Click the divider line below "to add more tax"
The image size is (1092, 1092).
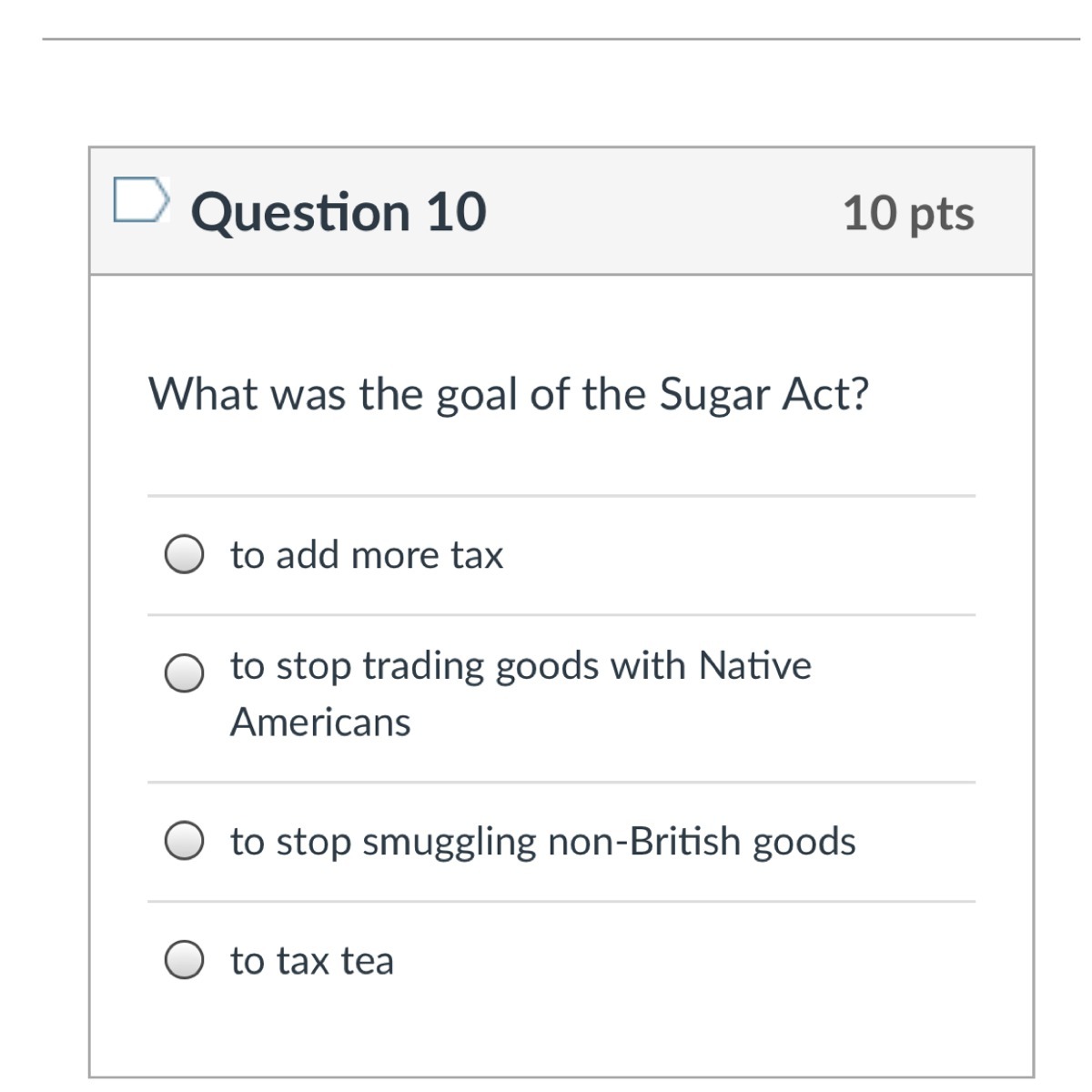(561, 615)
